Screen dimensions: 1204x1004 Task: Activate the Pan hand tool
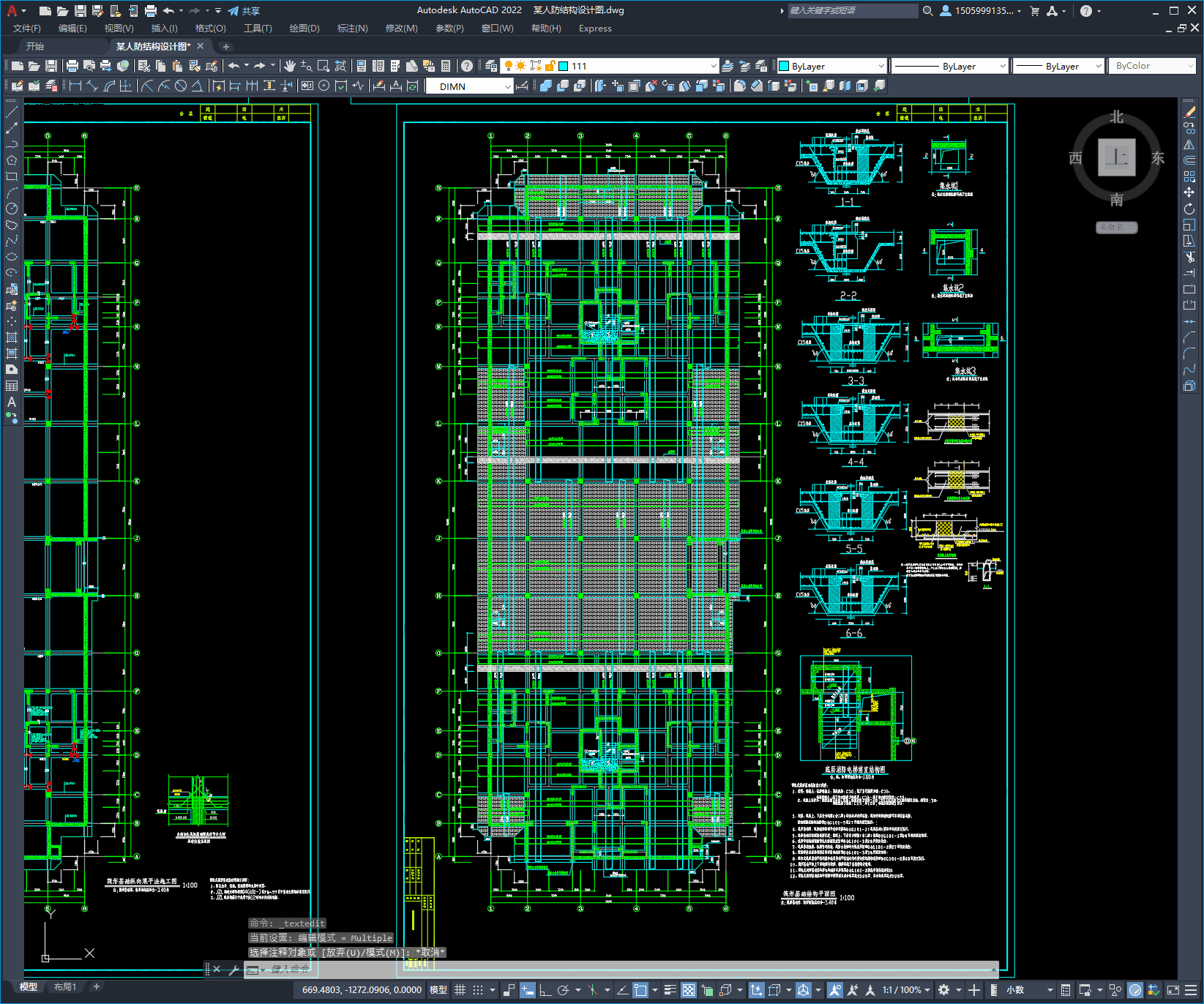(290, 66)
